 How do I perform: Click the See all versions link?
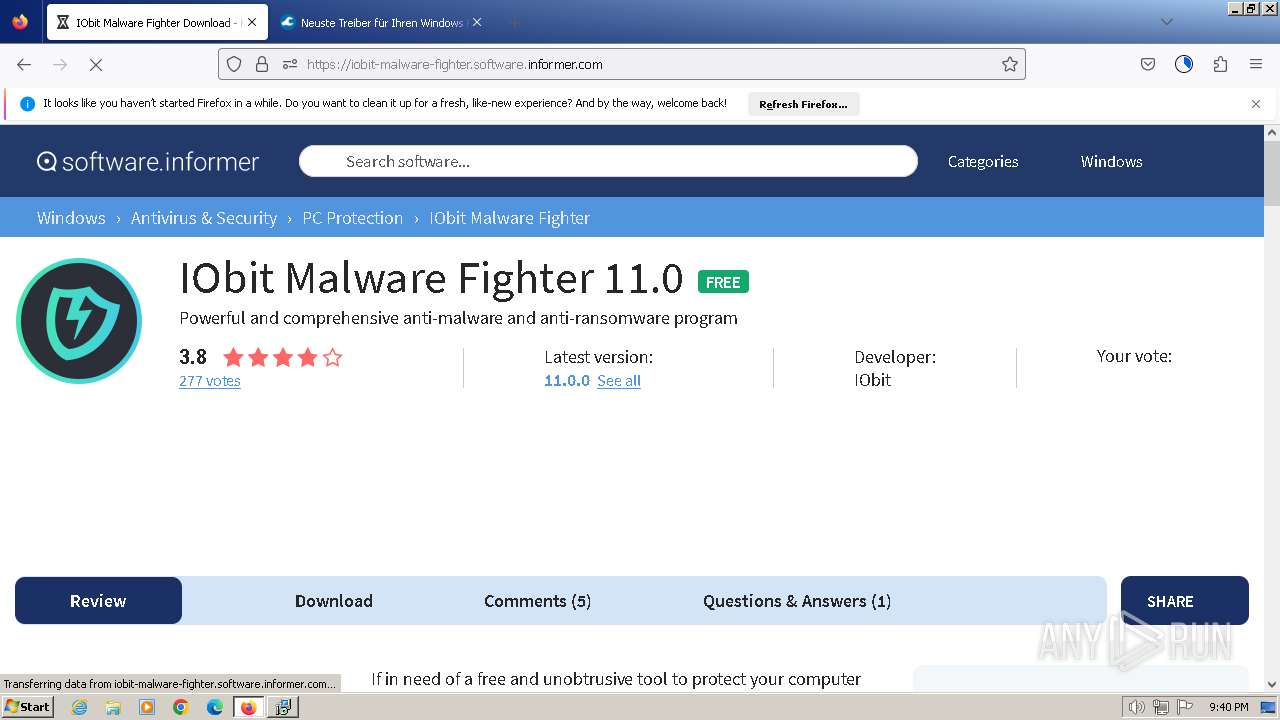tap(619, 381)
